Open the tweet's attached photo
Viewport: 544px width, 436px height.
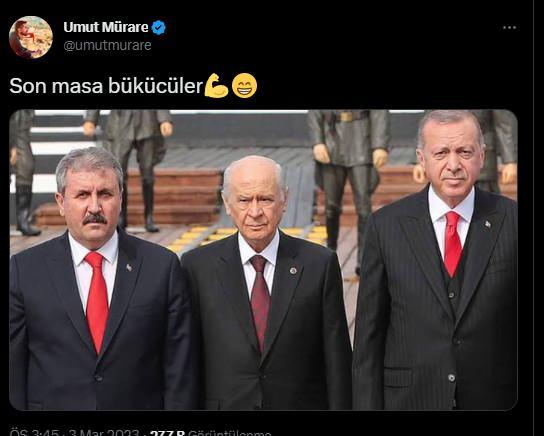tap(263, 260)
